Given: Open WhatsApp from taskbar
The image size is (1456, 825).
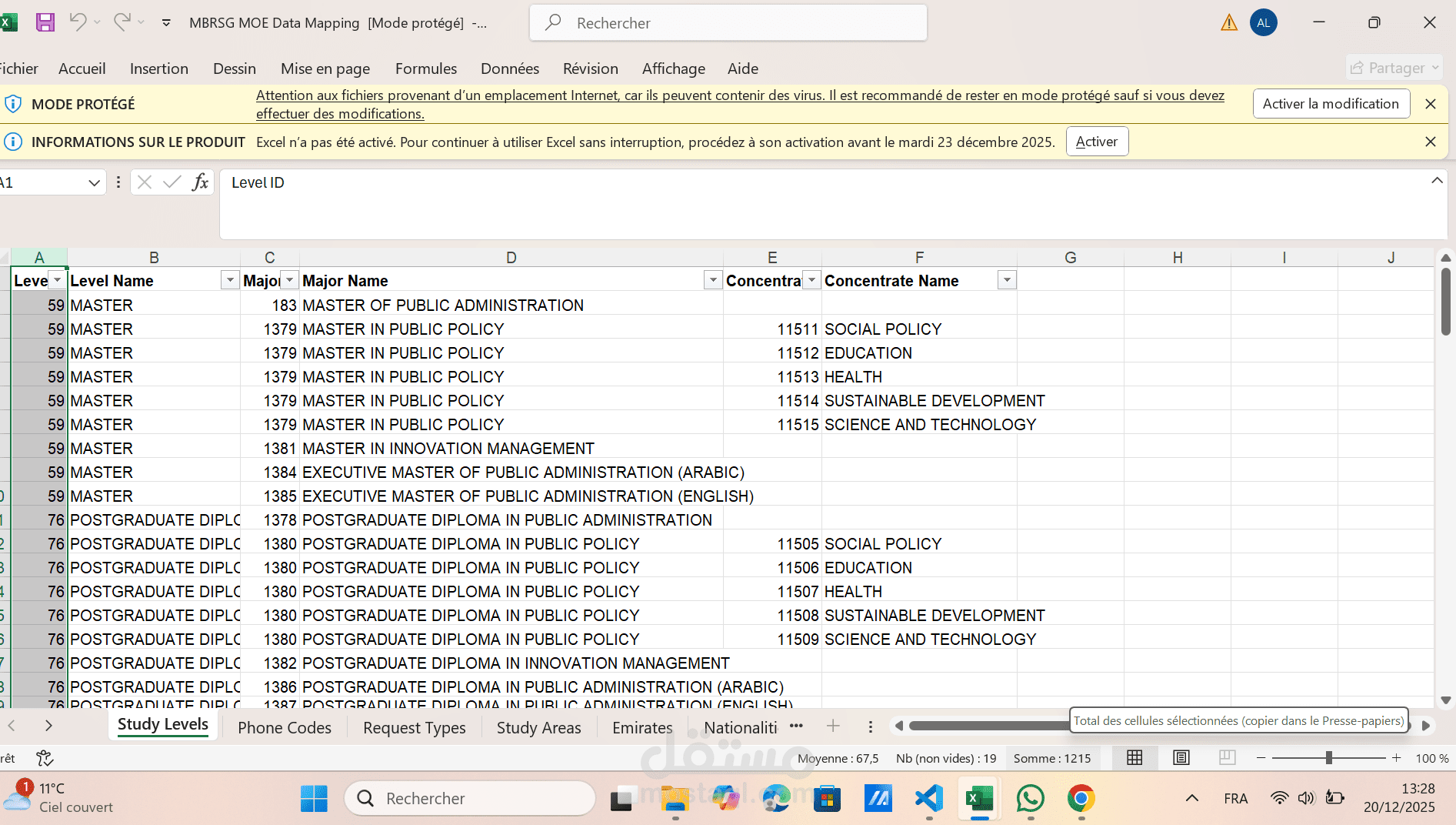Looking at the screenshot, I should [1030, 798].
